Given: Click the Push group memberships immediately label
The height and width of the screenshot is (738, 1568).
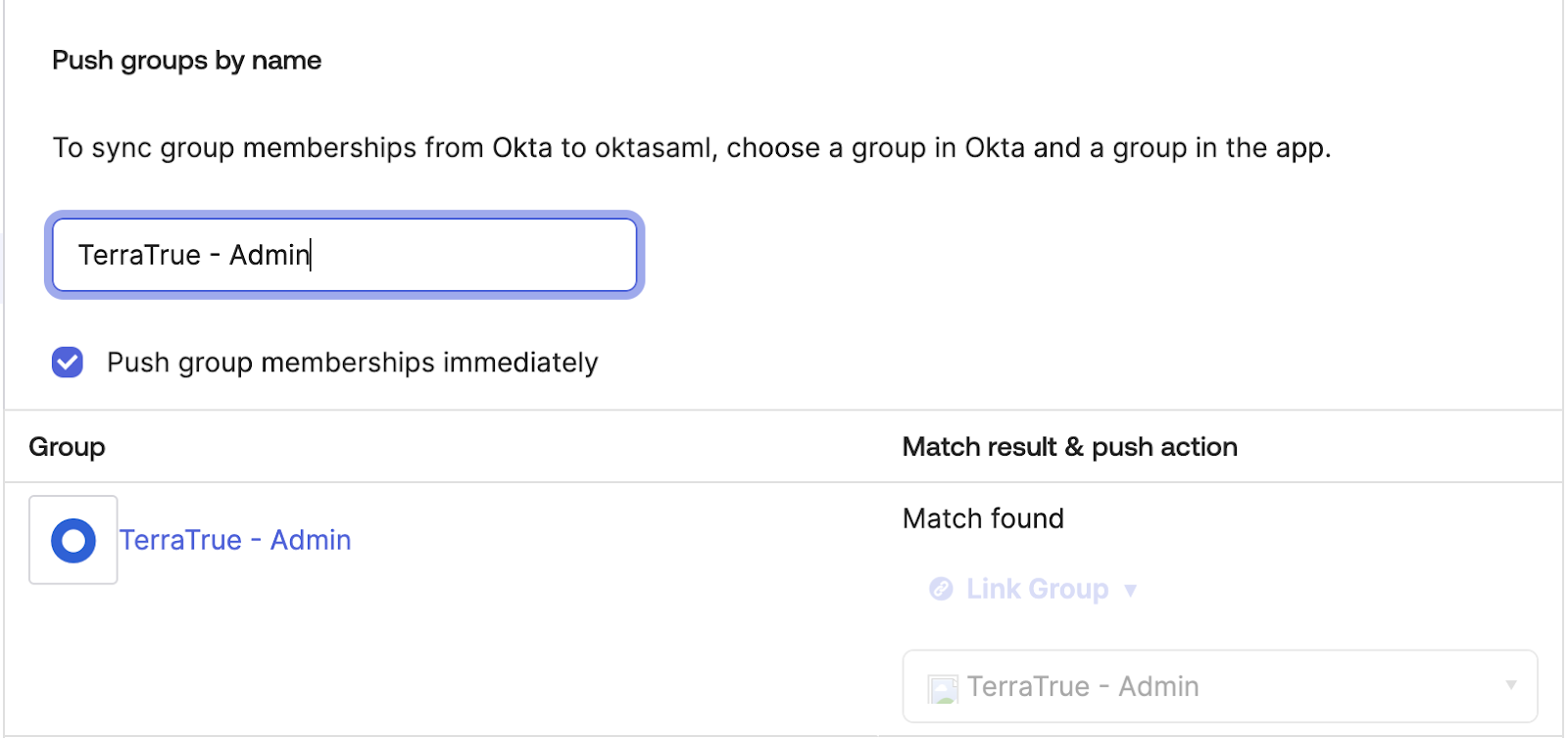Looking at the screenshot, I should point(353,363).
